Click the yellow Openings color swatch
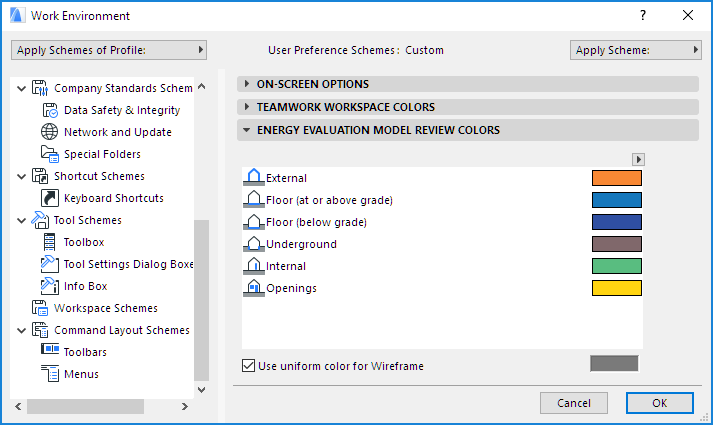Viewport: 713px width, 425px height. 616,288
